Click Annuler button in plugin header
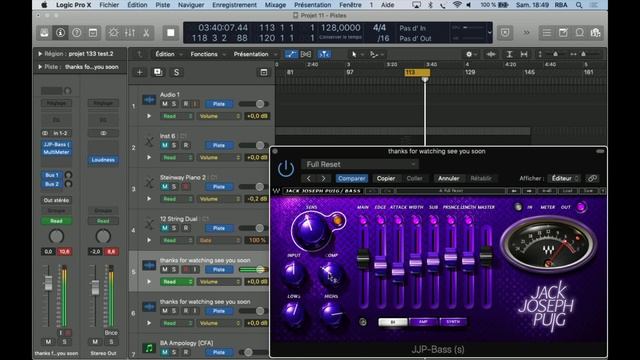This screenshot has width=640, height=360. coord(448,178)
